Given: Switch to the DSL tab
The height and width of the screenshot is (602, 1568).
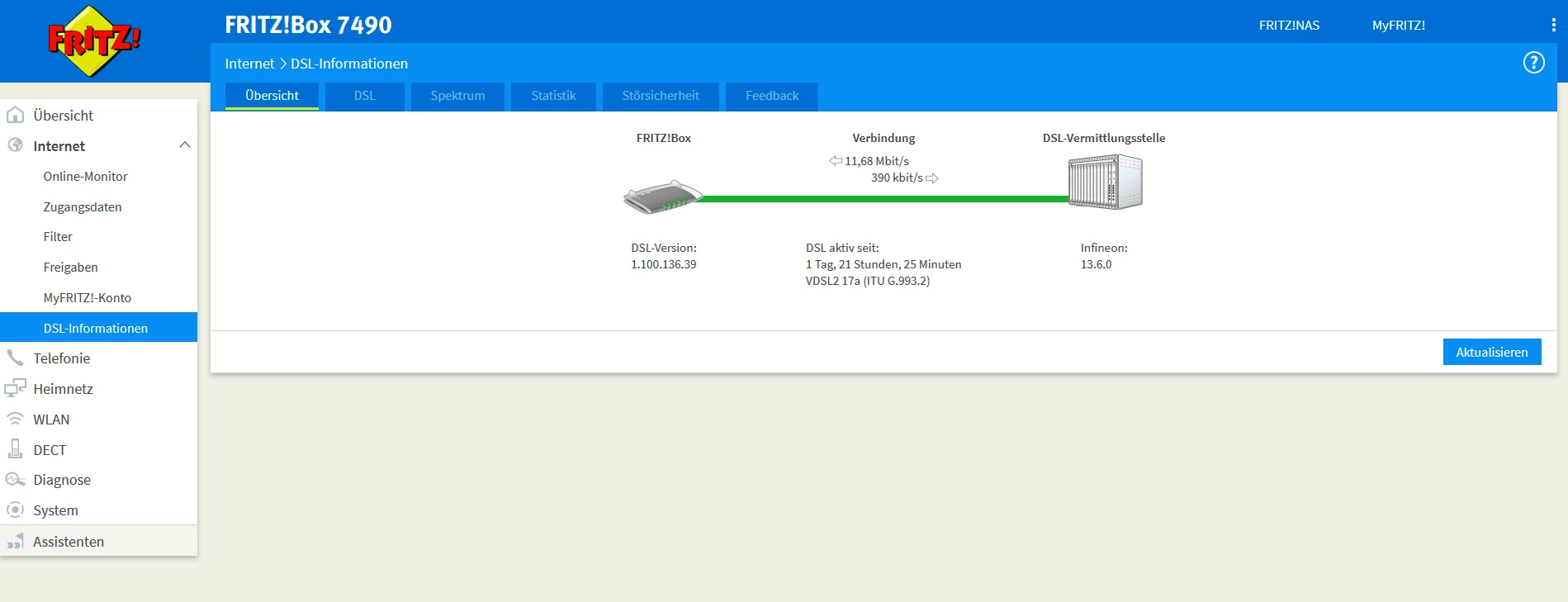Looking at the screenshot, I should coord(365,96).
